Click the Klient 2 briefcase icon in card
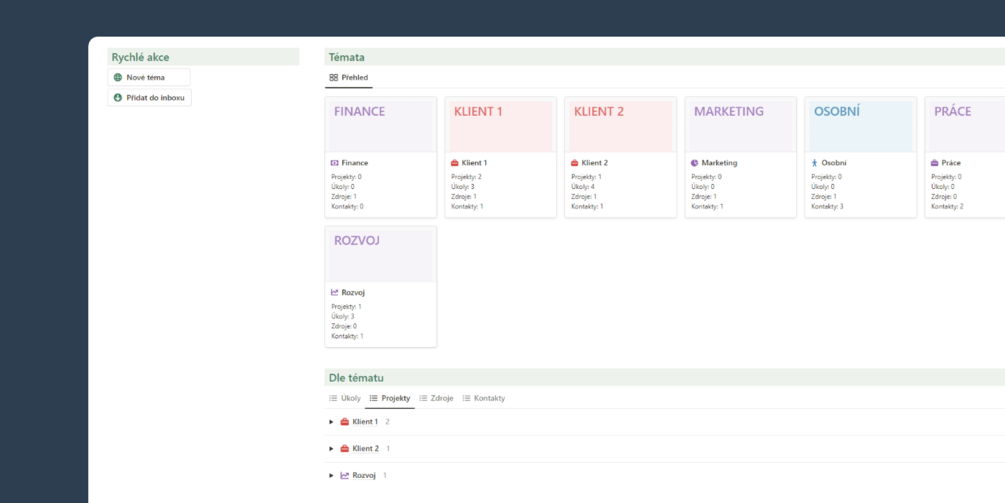Screen dimensions: 1005x503 [x=574, y=163]
